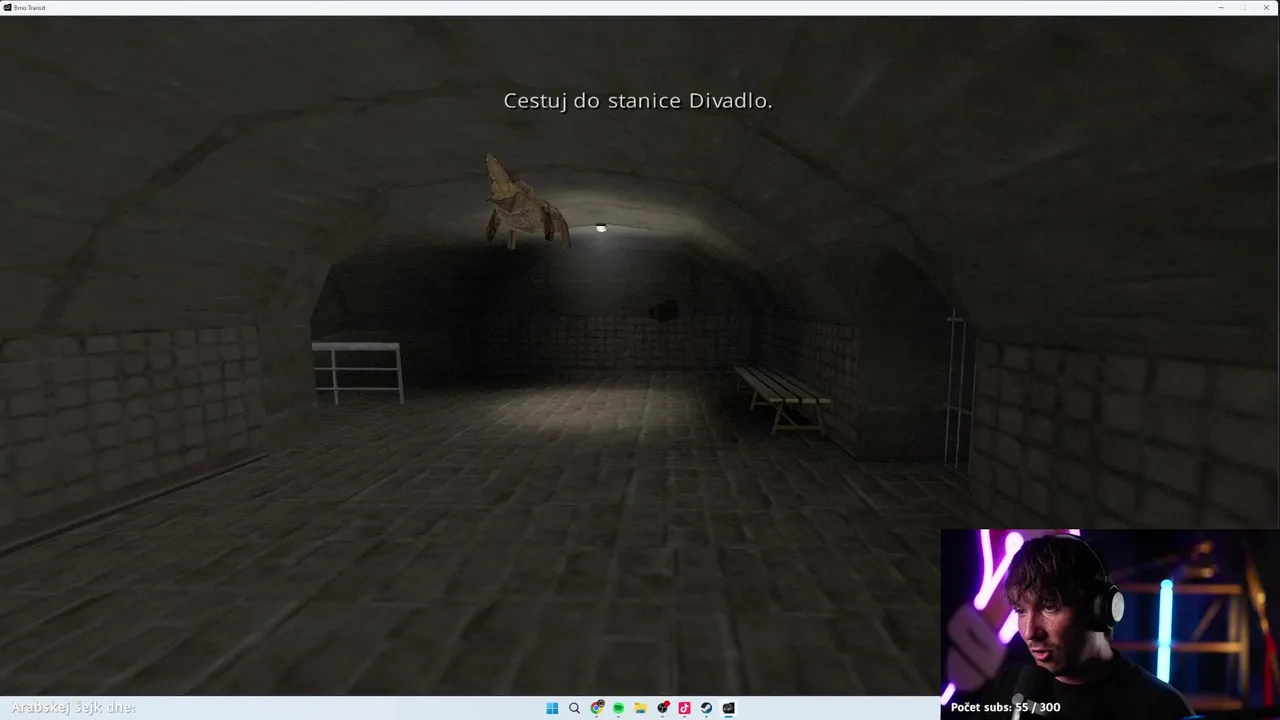Open OBS Studio from taskbar
1280x720 pixels.
tap(662, 708)
